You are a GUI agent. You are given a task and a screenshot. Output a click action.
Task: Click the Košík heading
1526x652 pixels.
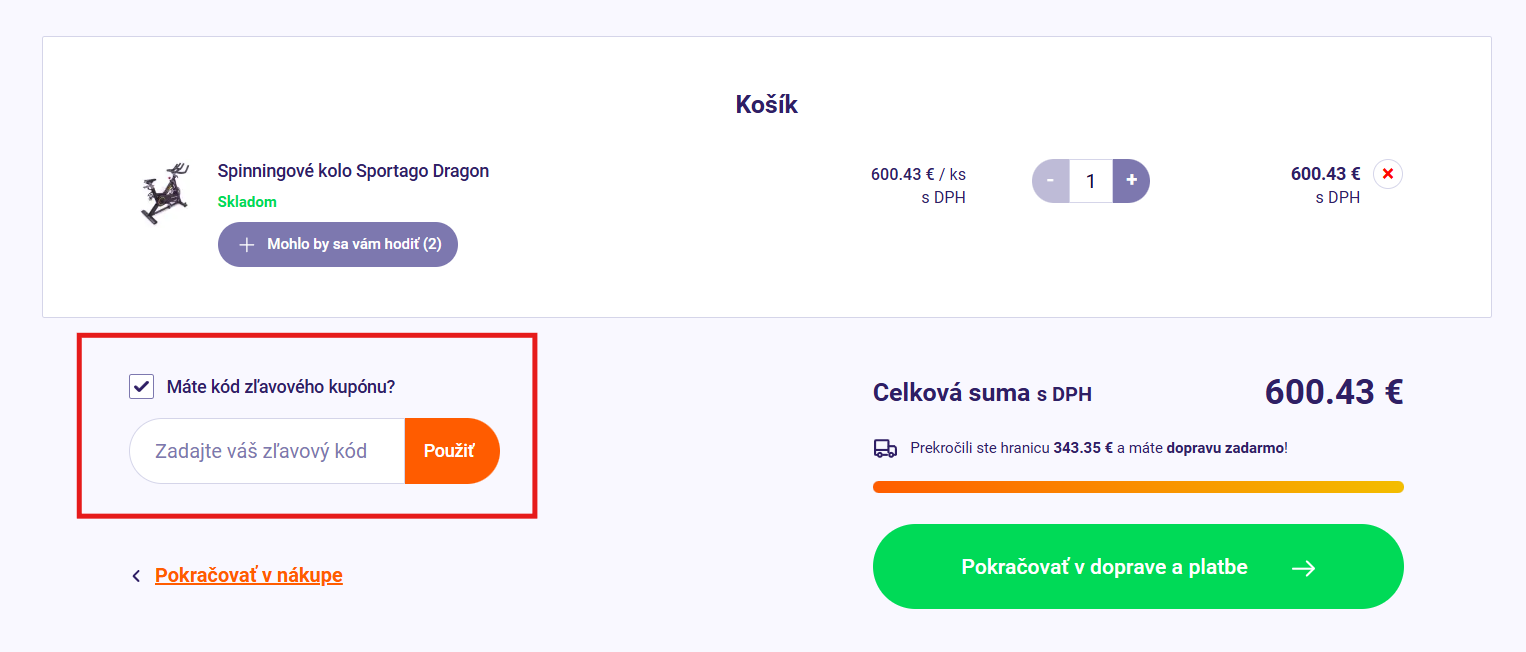point(766,104)
